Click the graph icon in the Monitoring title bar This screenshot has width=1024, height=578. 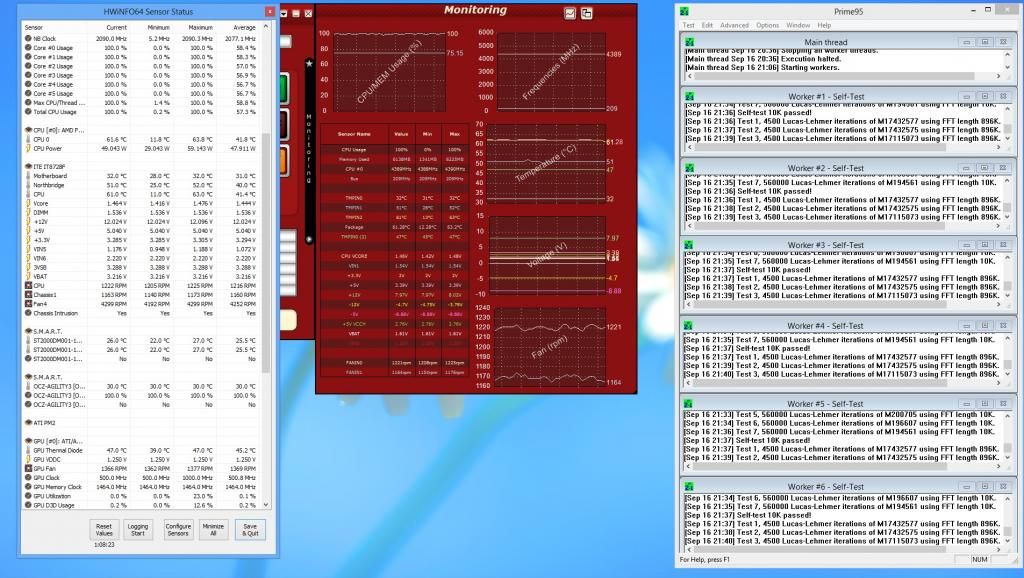pos(570,13)
